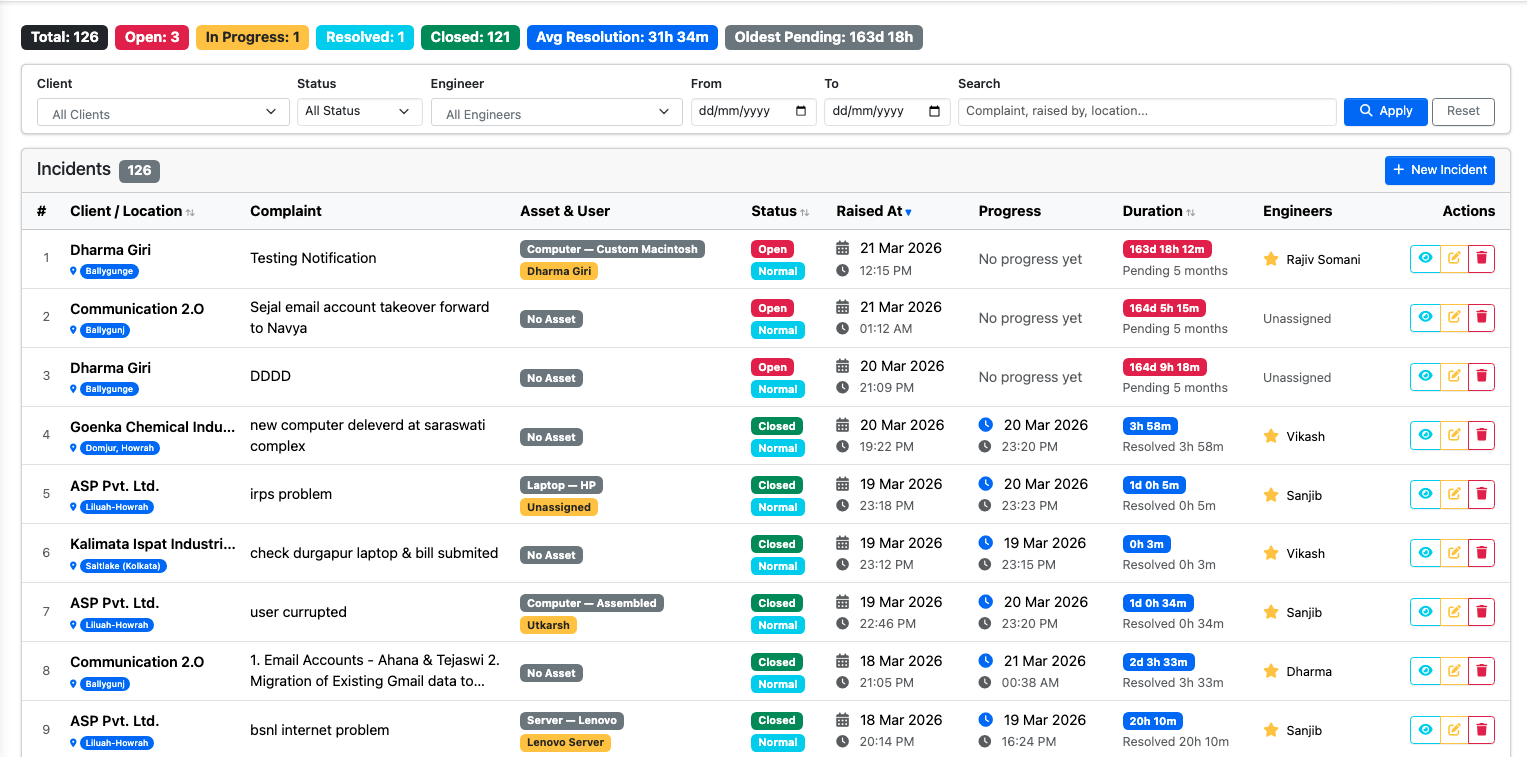The height and width of the screenshot is (757, 1527).
Task: Click the Rajiv Somani engineer name
Action: tap(1323, 259)
